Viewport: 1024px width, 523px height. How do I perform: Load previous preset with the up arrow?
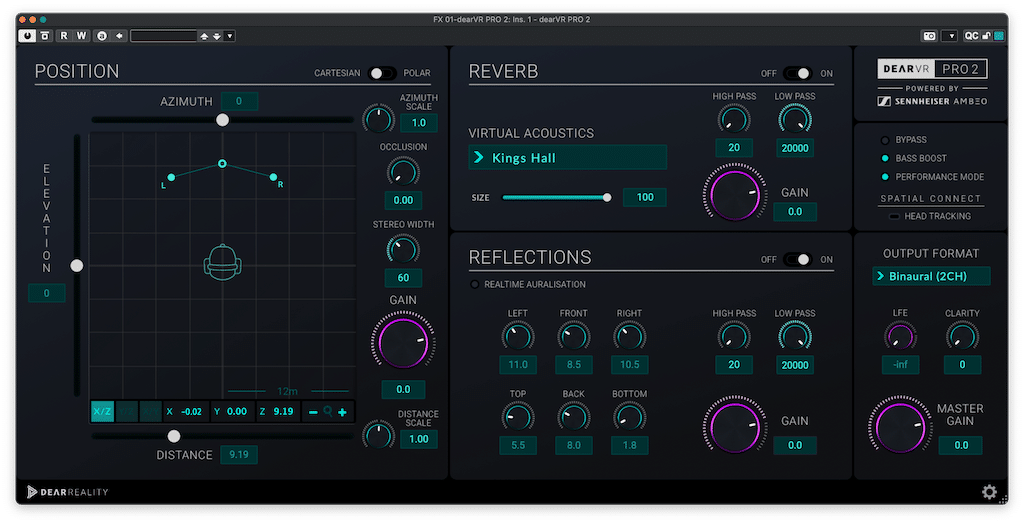click(204, 36)
